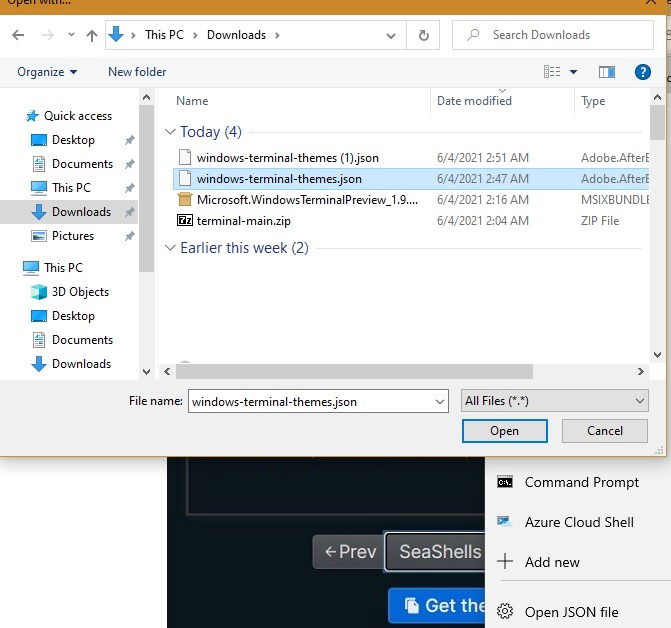
Task: Select Quick access in the navigation pane
Action: [77, 116]
